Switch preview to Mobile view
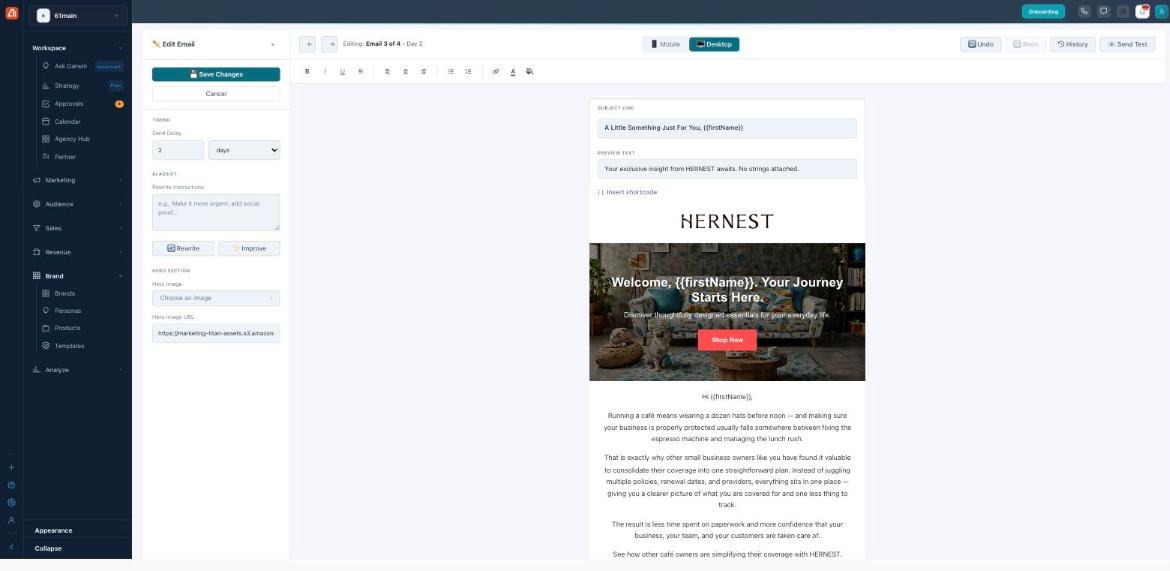 [666, 44]
